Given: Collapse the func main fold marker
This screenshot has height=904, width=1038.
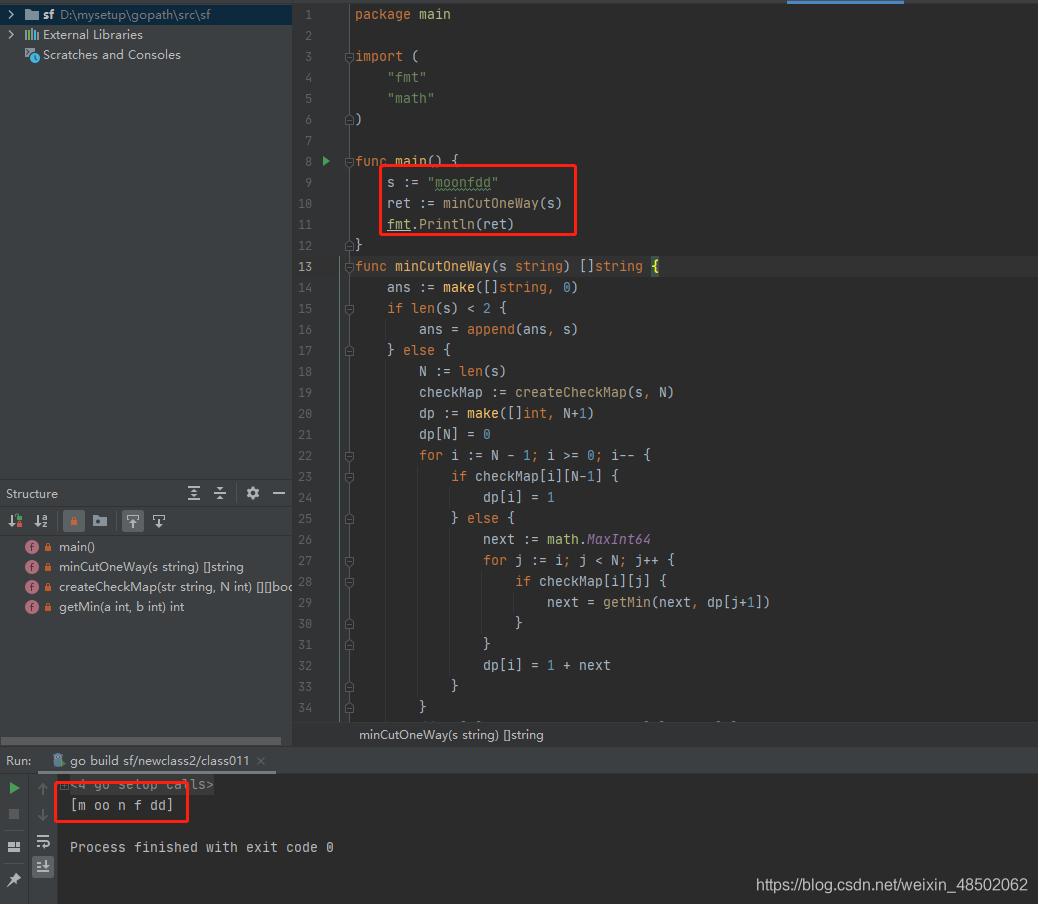Looking at the screenshot, I should pos(349,162).
